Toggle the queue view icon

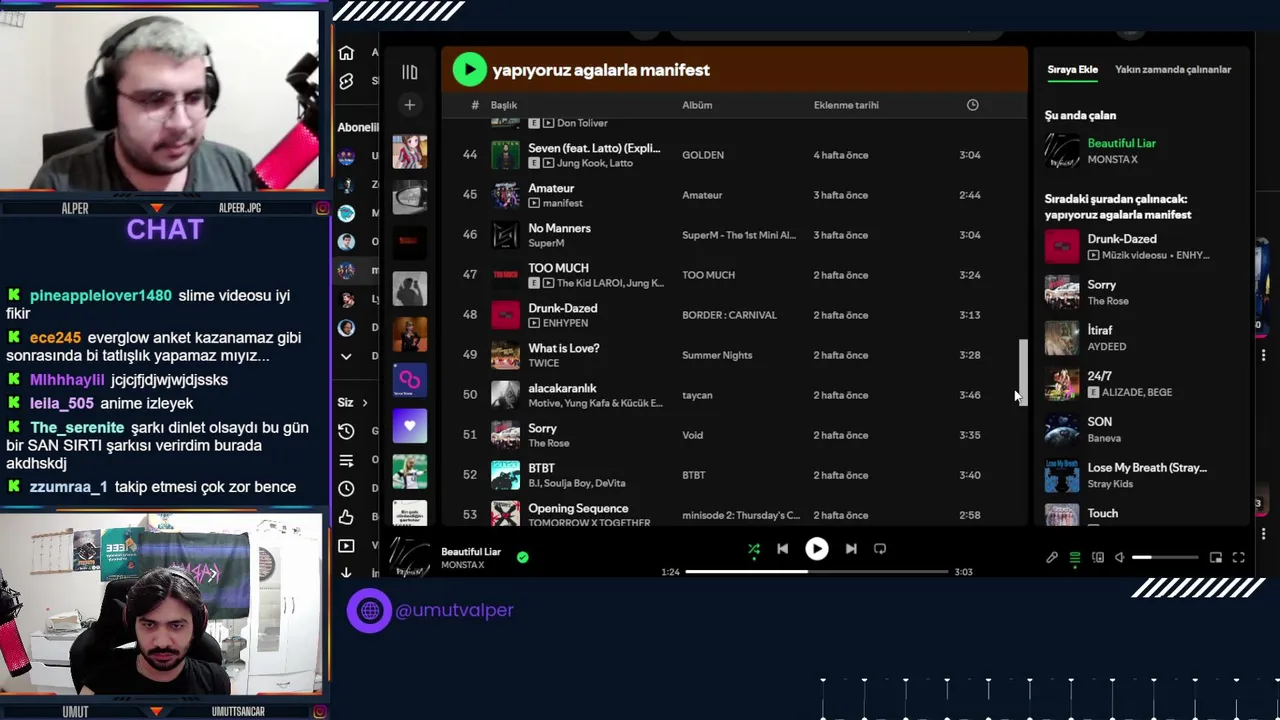point(1075,558)
